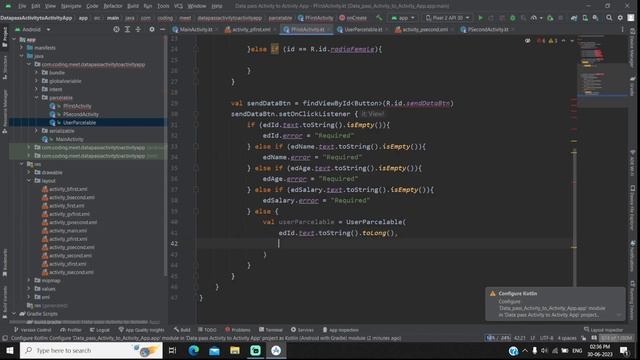Open the Build tool window
Screen dimensions: 640x360
[x=182, y=330]
